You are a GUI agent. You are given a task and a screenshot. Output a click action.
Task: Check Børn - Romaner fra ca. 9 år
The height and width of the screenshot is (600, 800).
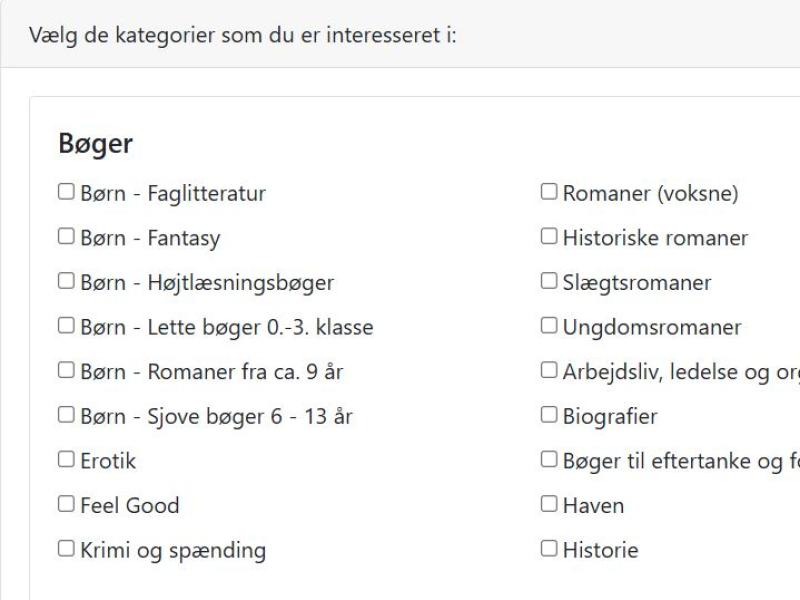pyautogui.click(x=66, y=371)
